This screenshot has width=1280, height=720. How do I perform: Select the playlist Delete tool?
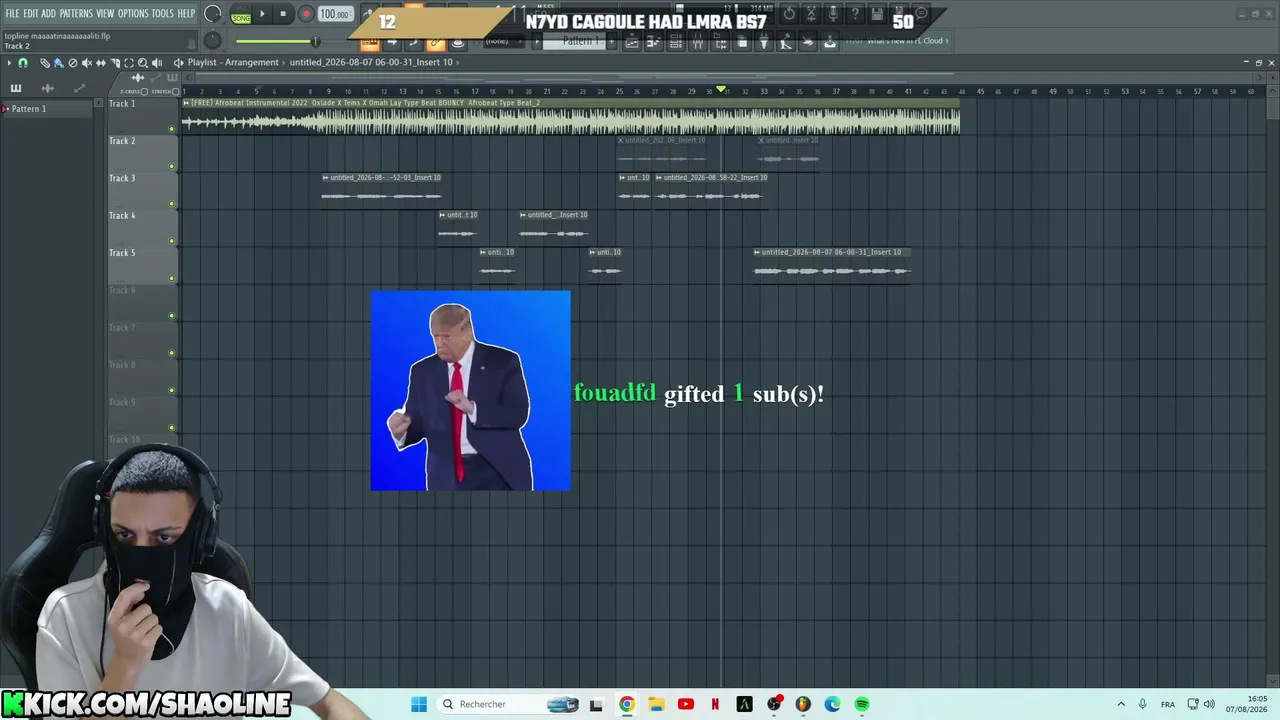click(x=73, y=62)
